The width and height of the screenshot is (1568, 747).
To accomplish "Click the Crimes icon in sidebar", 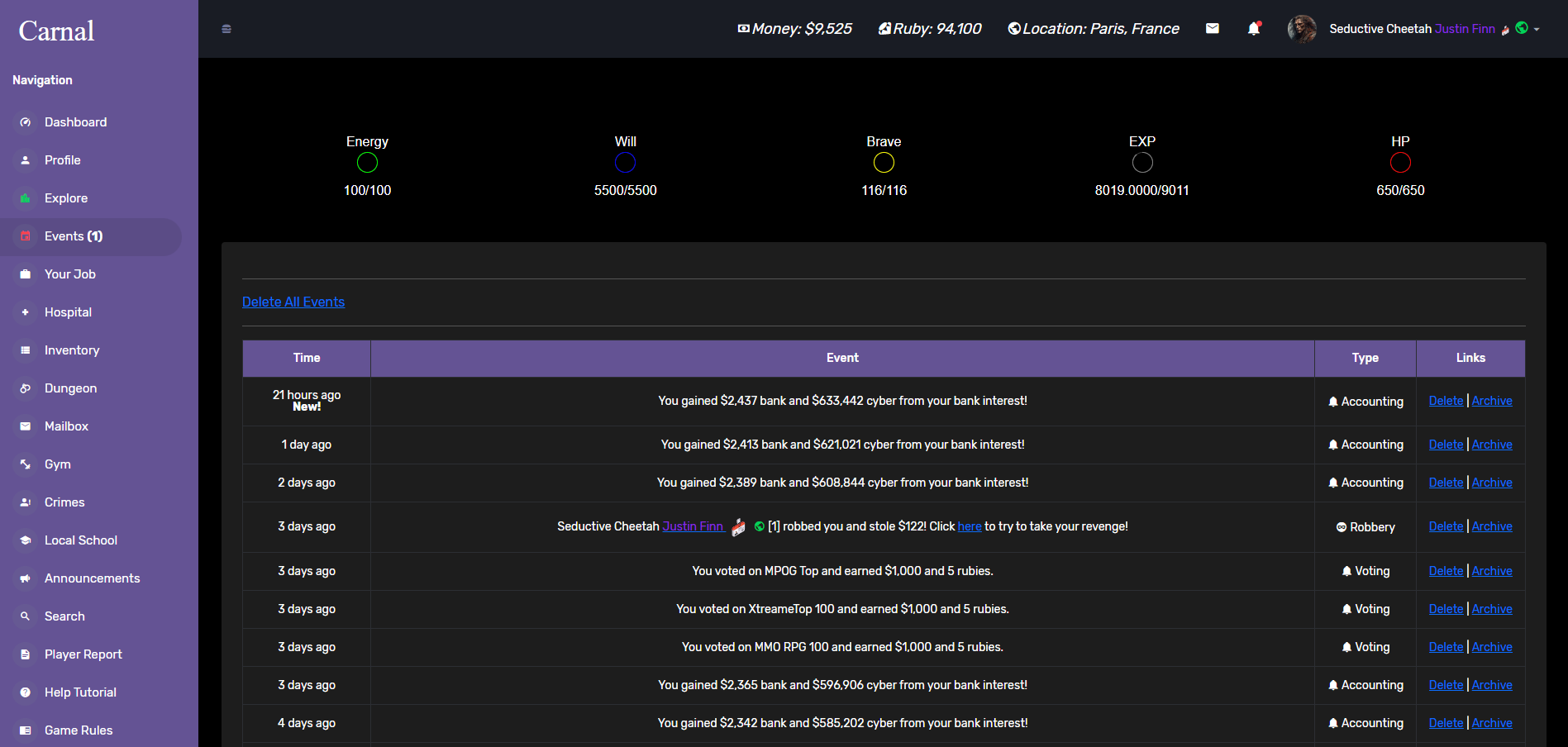I will [26, 502].
